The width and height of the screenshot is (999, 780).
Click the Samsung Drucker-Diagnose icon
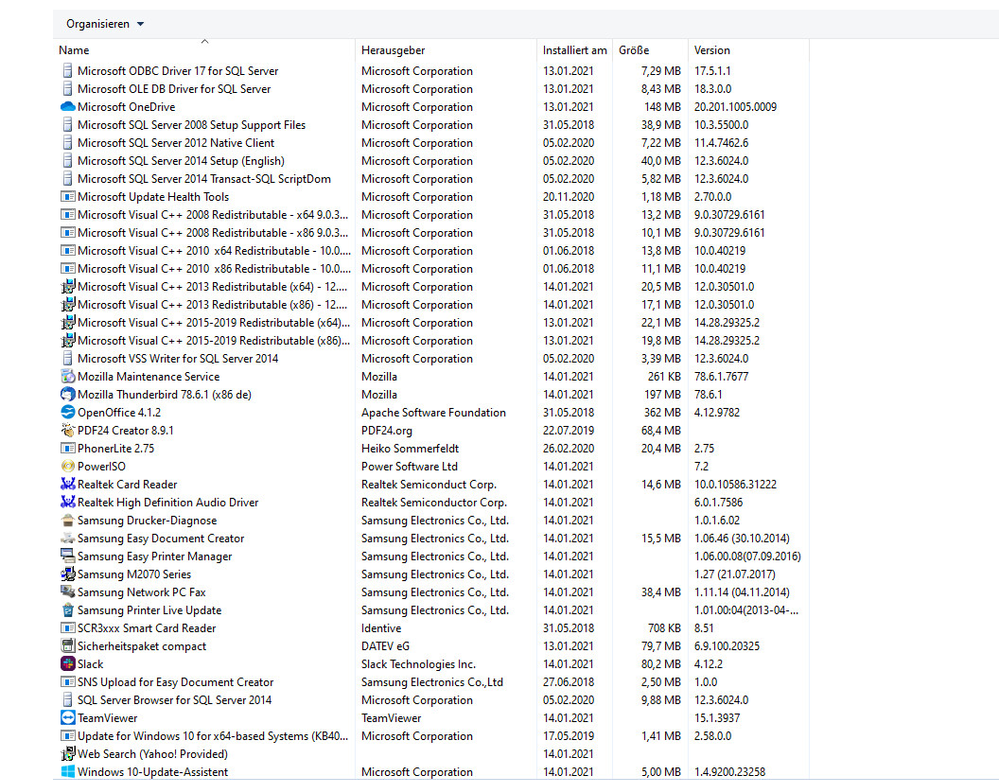pyautogui.click(x=68, y=521)
